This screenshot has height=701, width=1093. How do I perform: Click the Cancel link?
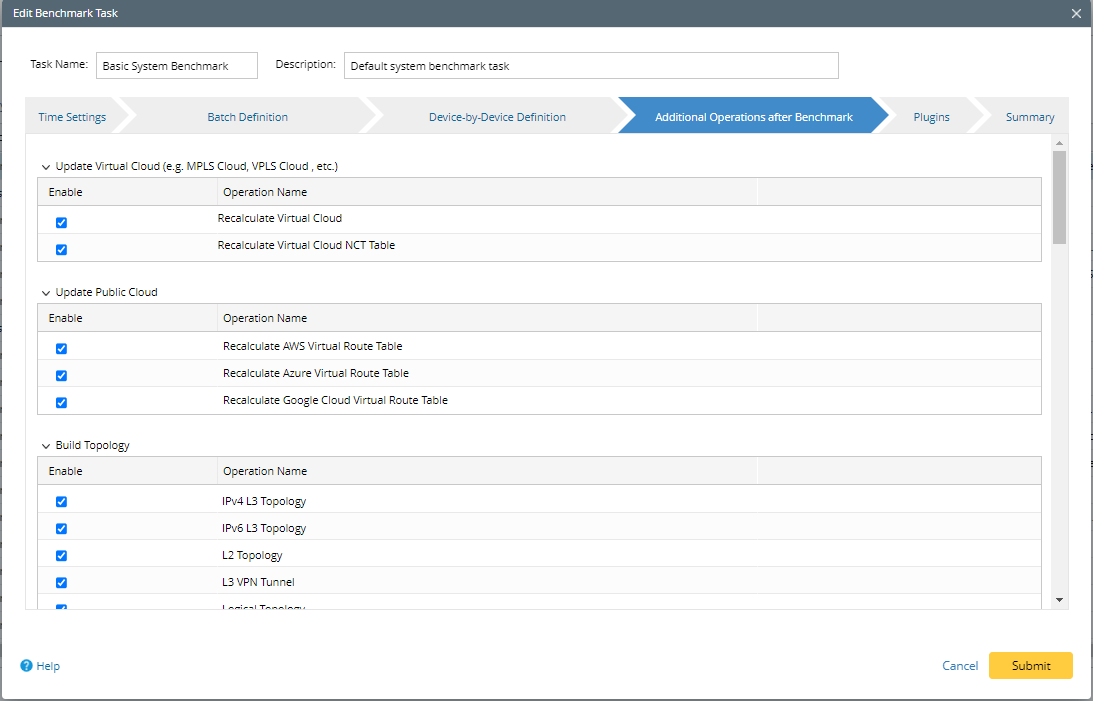[960, 666]
